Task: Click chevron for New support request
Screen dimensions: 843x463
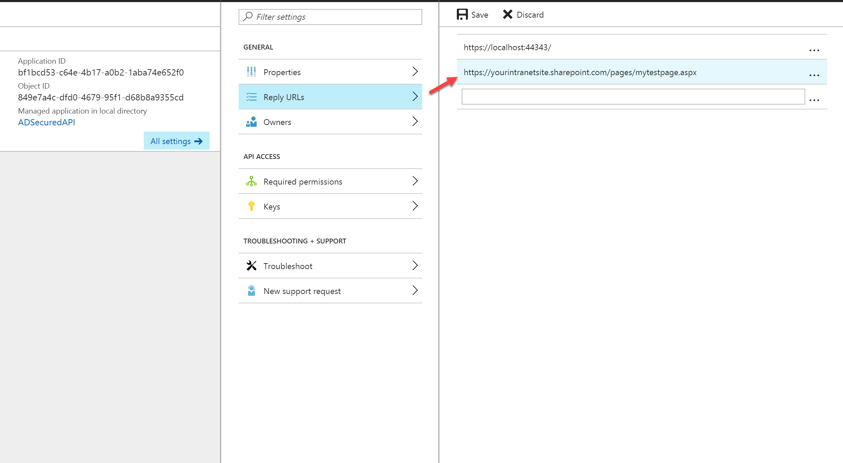Action: pos(415,290)
